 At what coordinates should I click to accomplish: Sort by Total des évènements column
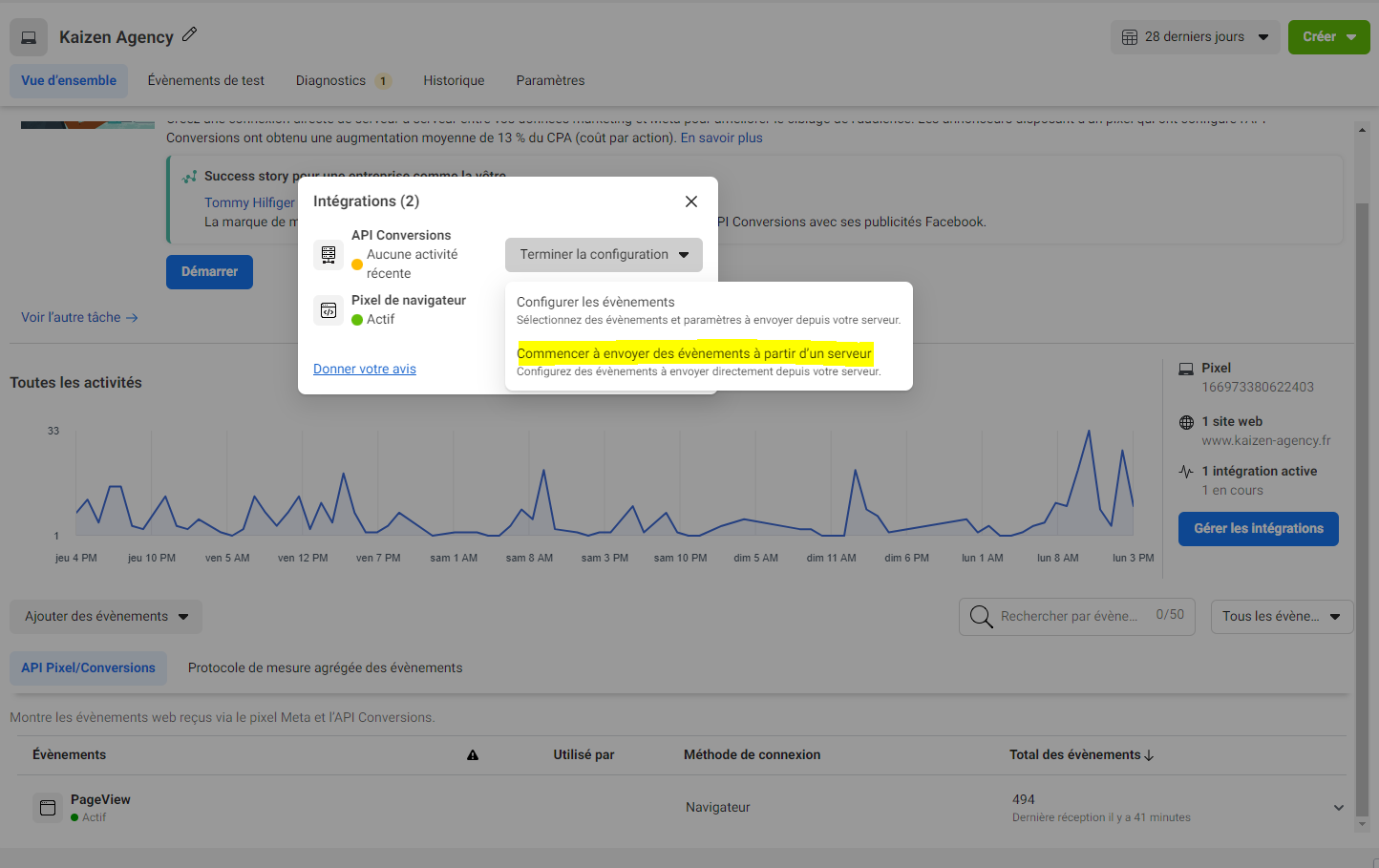[1081, 755]
